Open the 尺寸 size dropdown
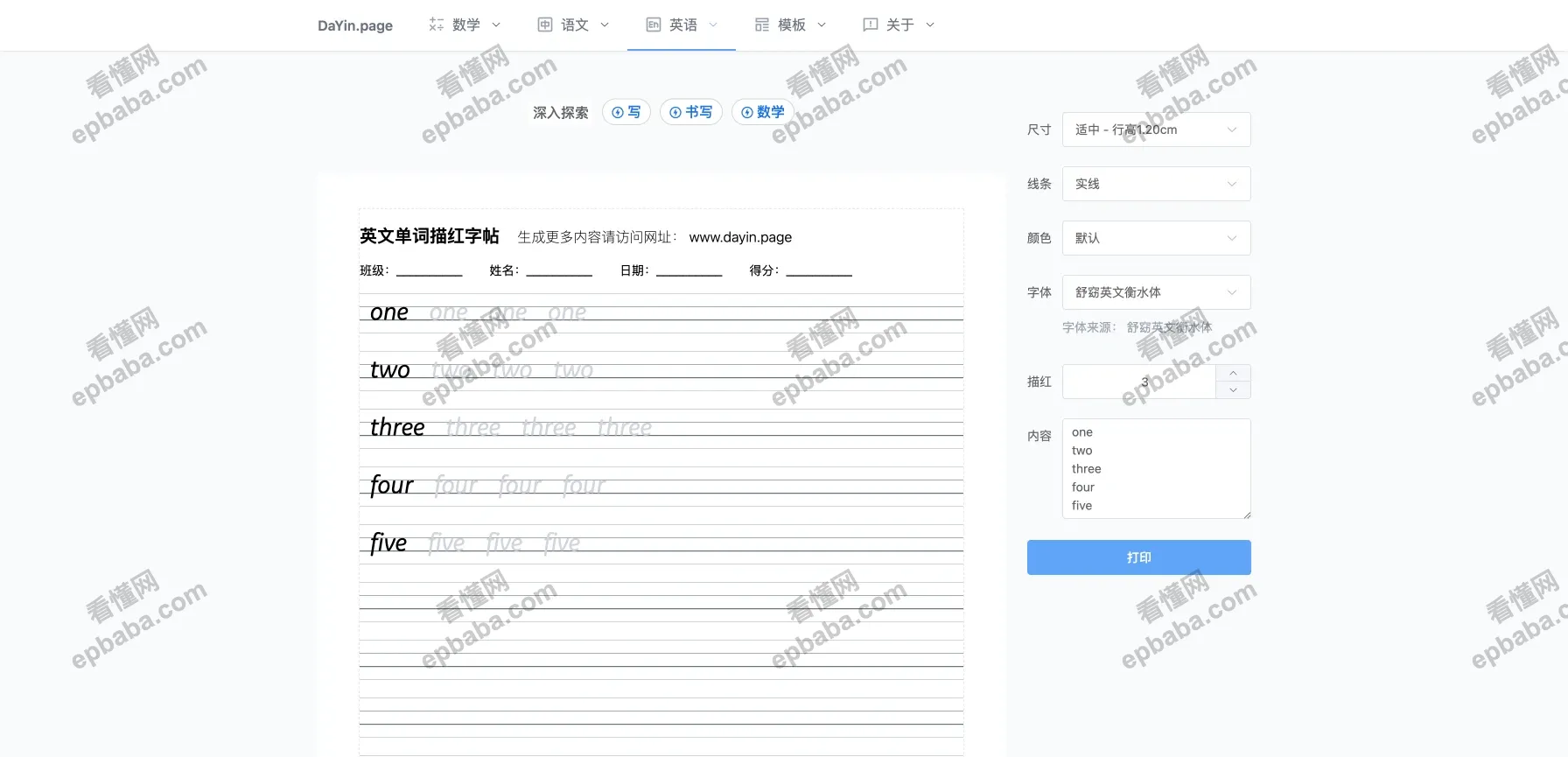 tap(1156, 130)
